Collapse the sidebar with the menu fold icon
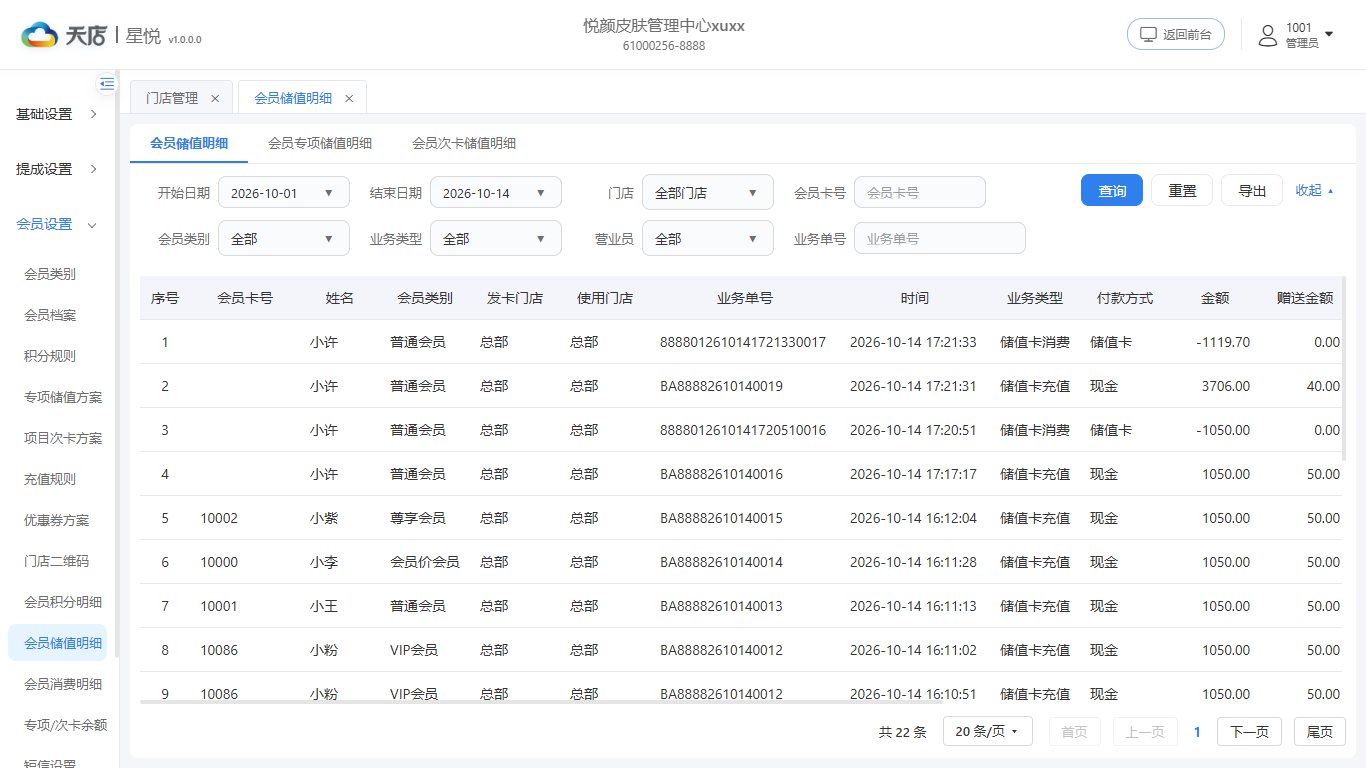Screen dimensions: 1366x768 pyautogui.click(x=107, y=84)
